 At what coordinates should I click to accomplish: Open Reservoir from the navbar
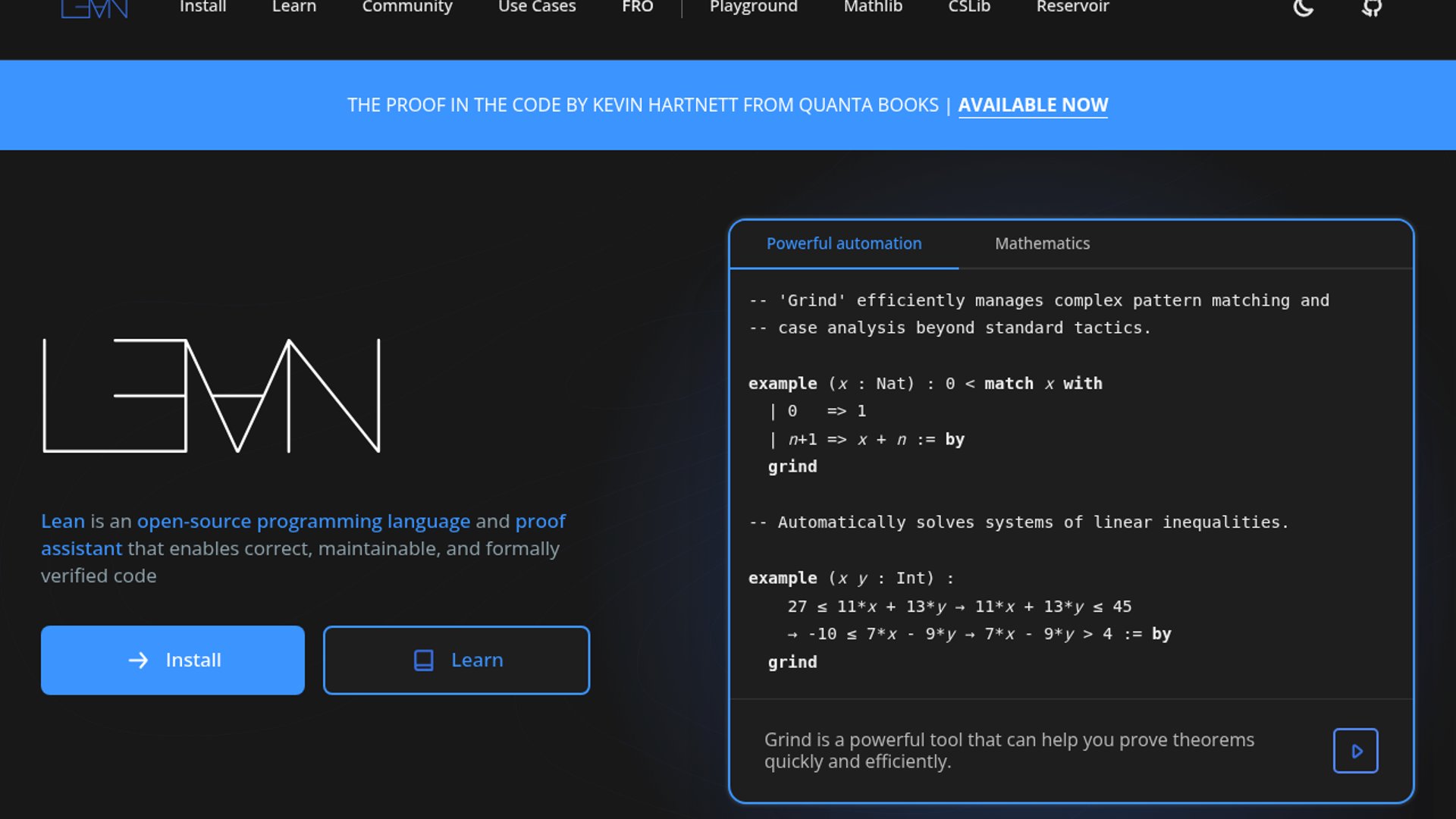coord(1072,7)
